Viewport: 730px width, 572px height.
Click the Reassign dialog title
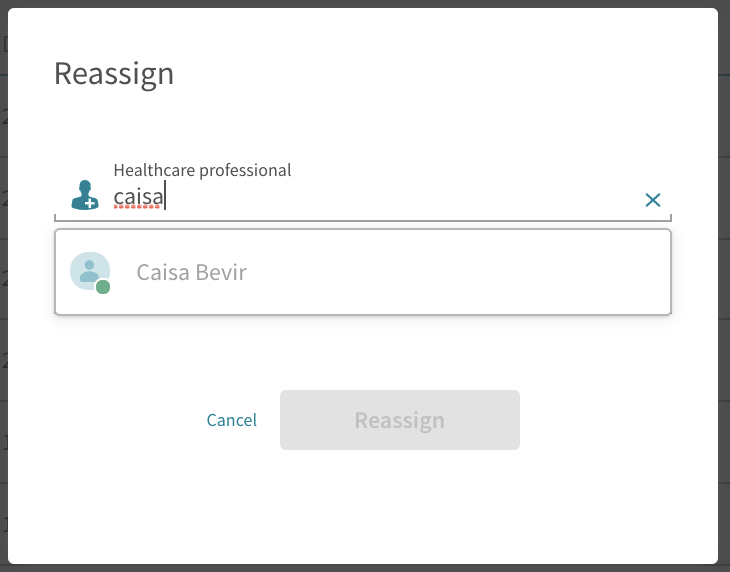point(114,74)
